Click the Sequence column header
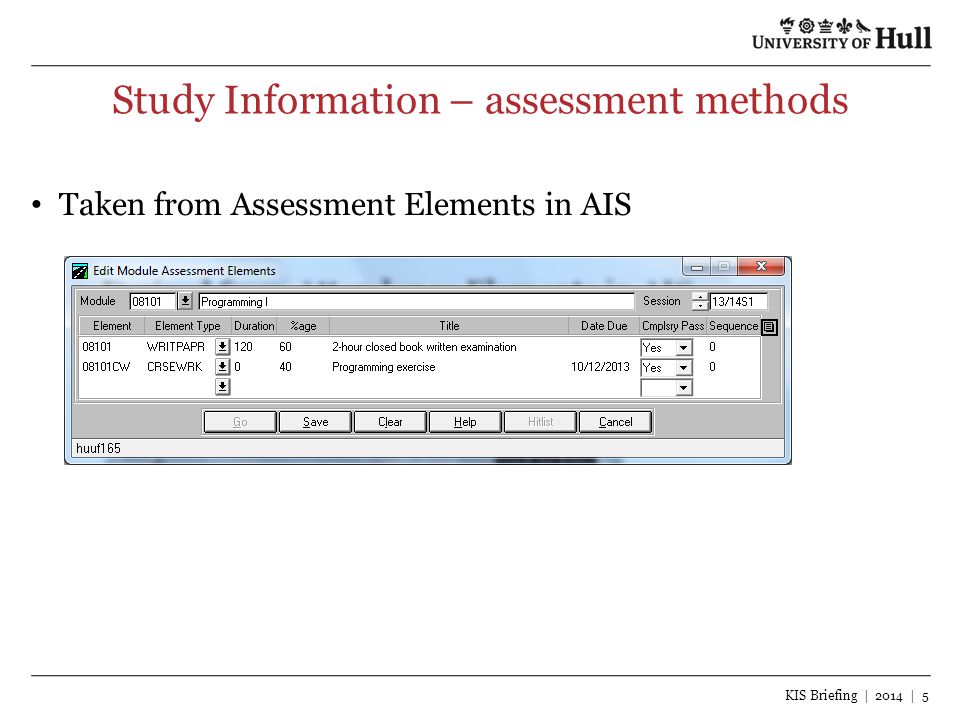The width and height of the screenshot is (960, 720). point(733,326)
